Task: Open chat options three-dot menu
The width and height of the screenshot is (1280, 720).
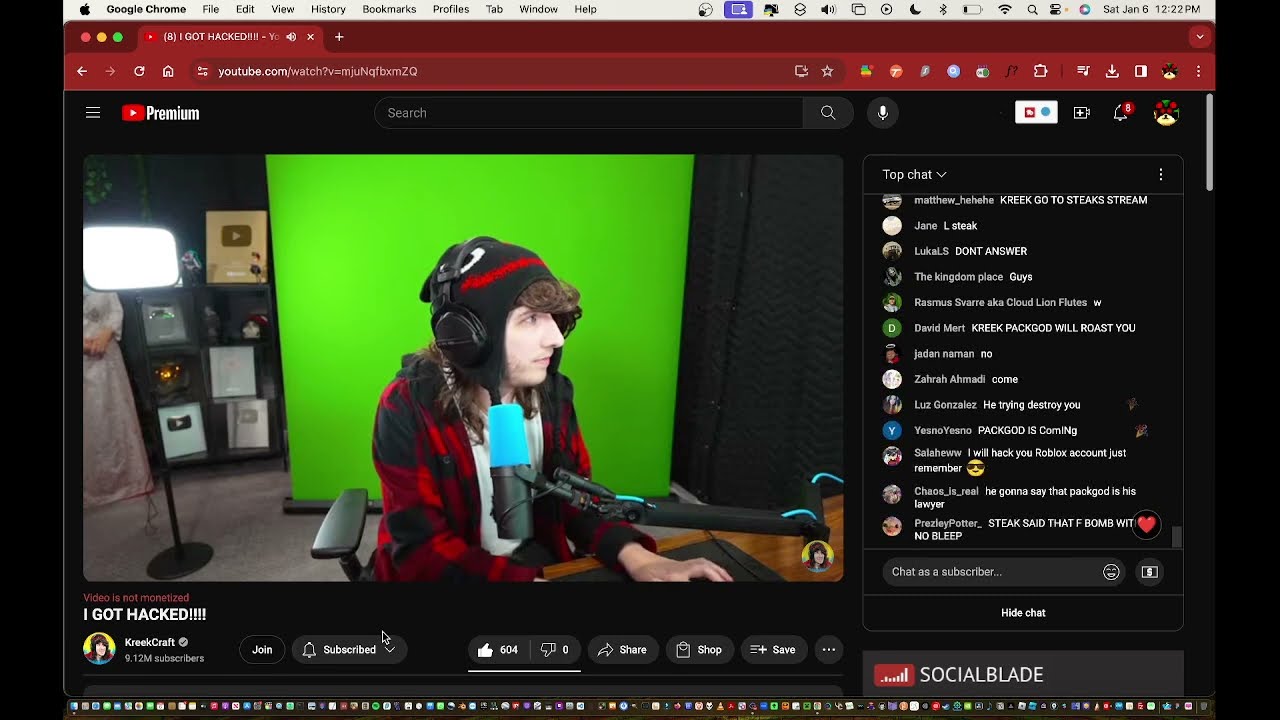Action: point(1160,174)
